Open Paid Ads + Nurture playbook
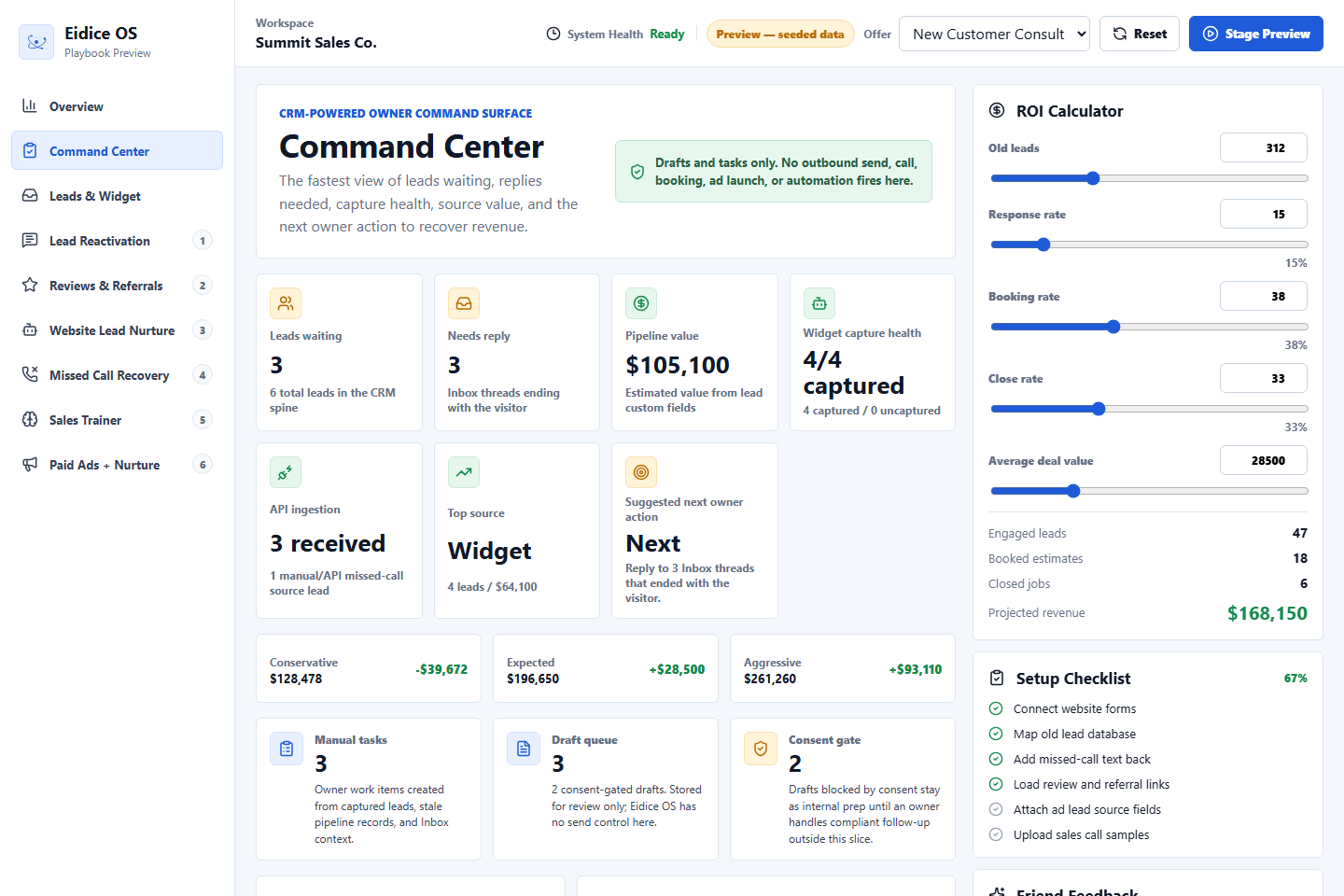1344x896 pixels. [x=117, y=464]
